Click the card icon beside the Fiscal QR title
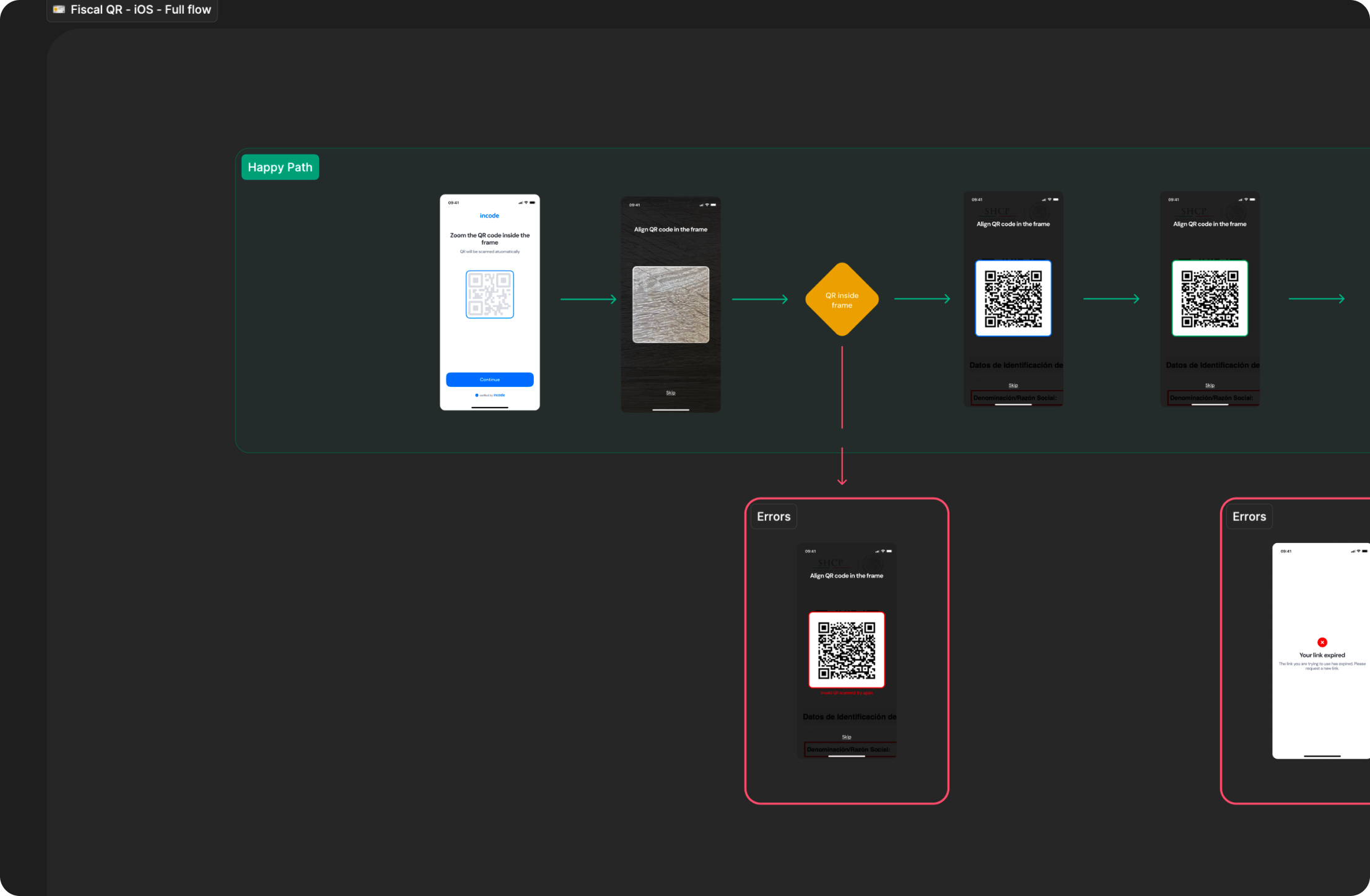The width and height of the screenshot is (1370, 896). tap(59, 9)
